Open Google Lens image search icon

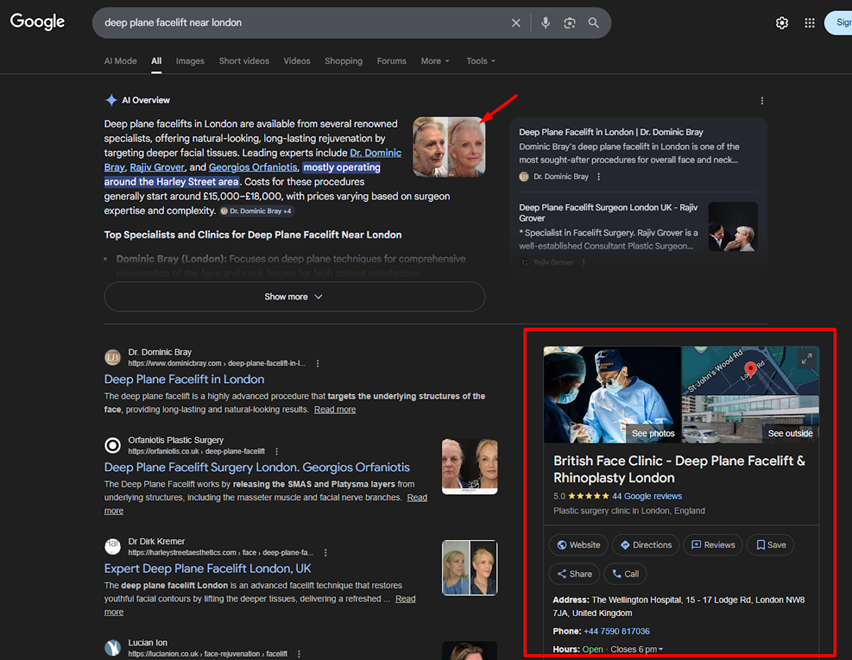point(570,23)
